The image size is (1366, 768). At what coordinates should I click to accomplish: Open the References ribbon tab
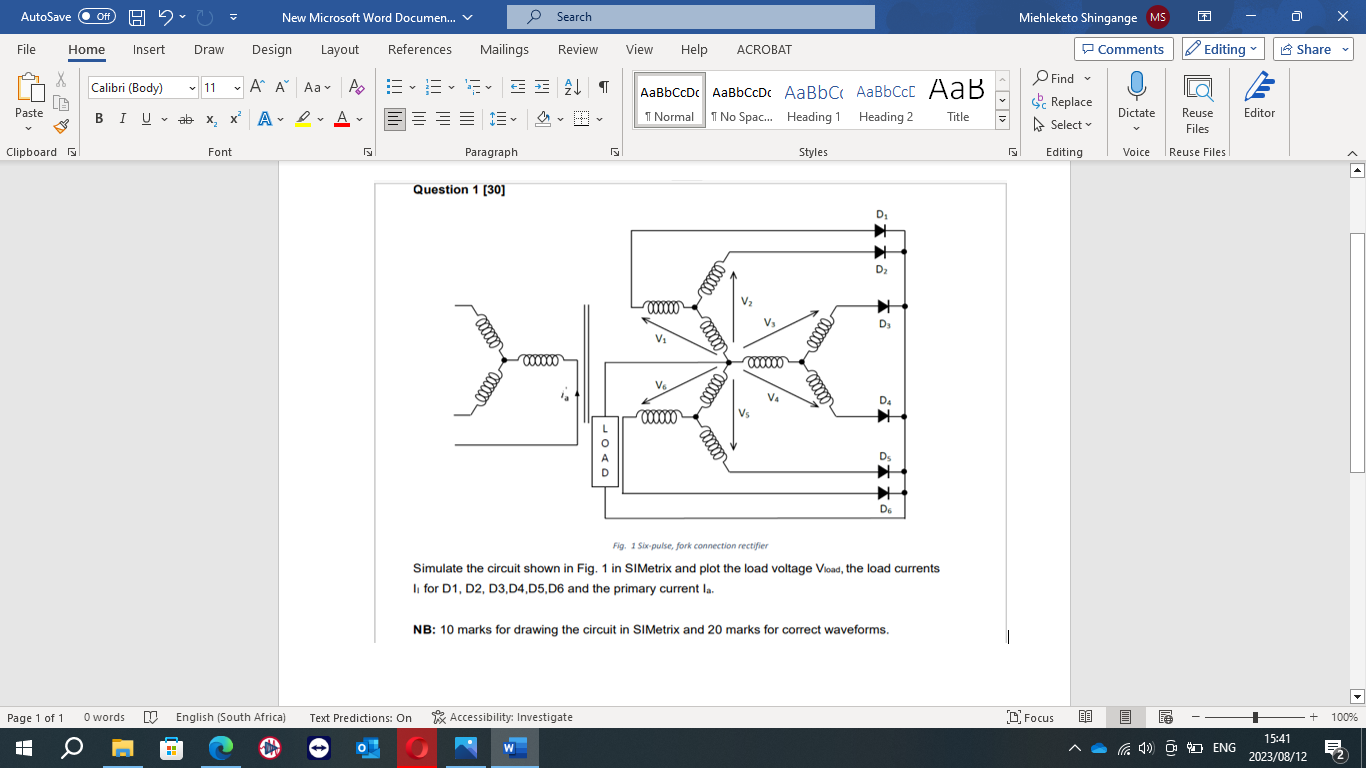[420, 48]
